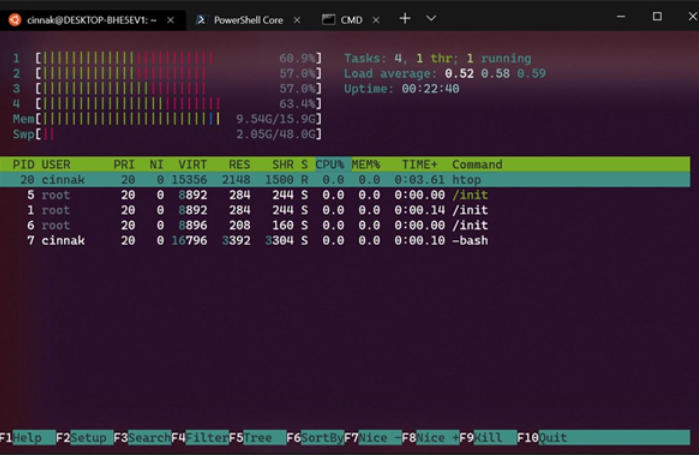
Task: Close the CMD tab
Action: click(376, 20)
